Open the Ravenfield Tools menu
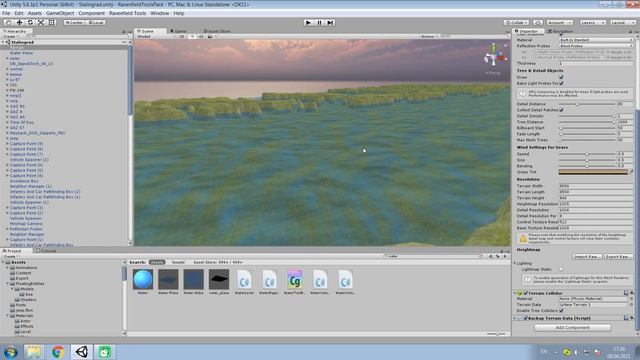The image size is (640, 360). pyautogui.click(x=127, y=13)
